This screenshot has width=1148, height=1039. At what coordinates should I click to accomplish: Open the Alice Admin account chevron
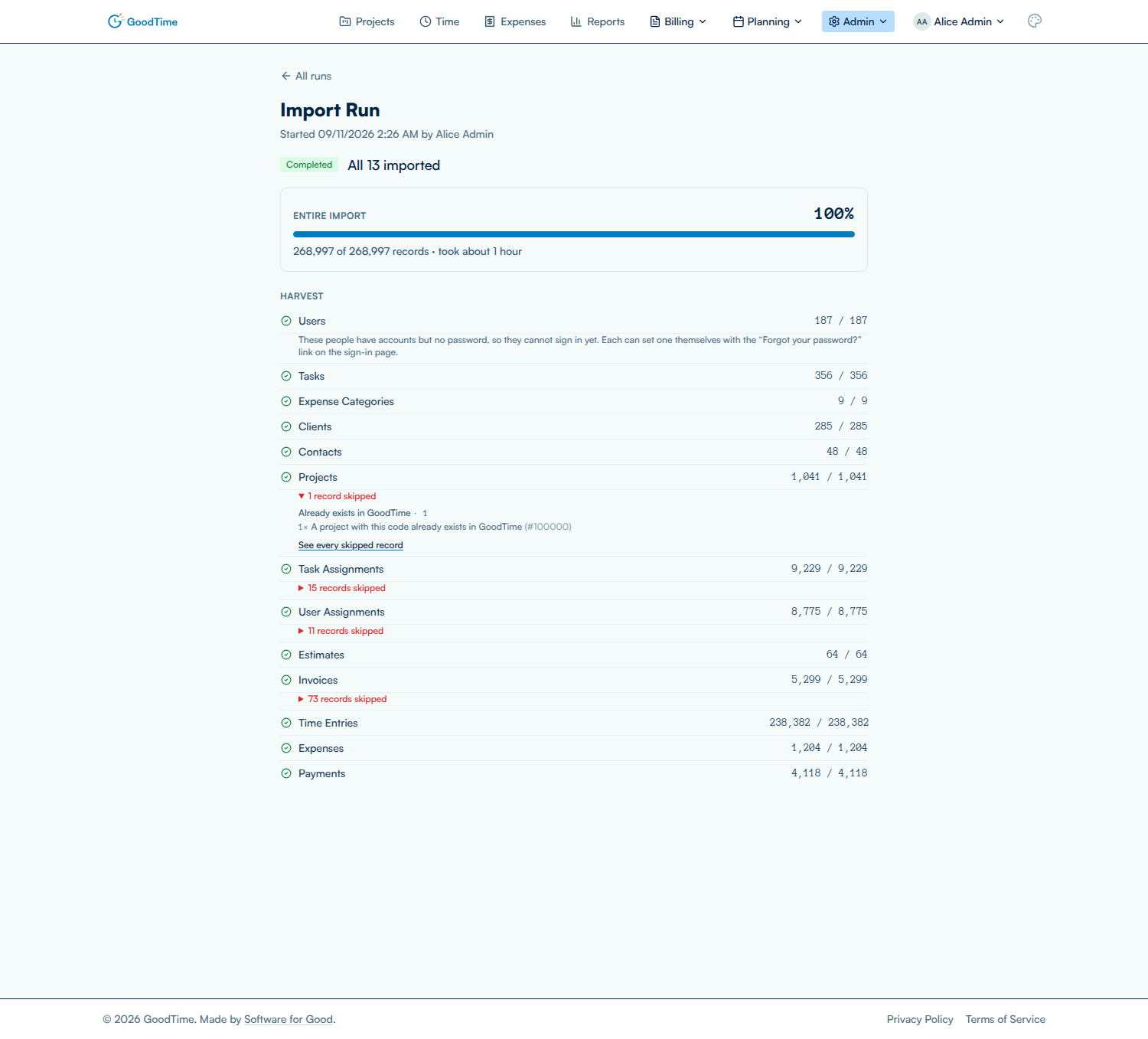[x=1000, y=21]
